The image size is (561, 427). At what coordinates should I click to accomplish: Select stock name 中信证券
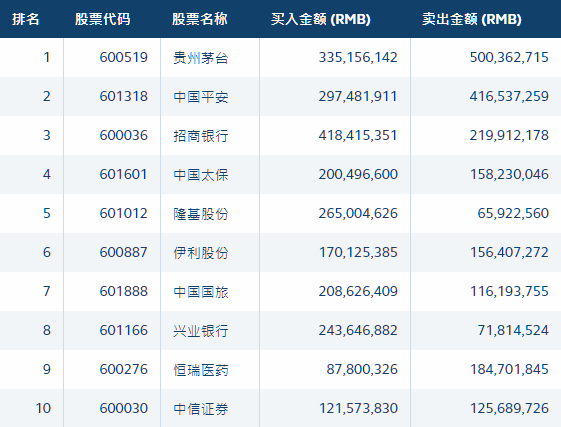[x=201, y=409]
